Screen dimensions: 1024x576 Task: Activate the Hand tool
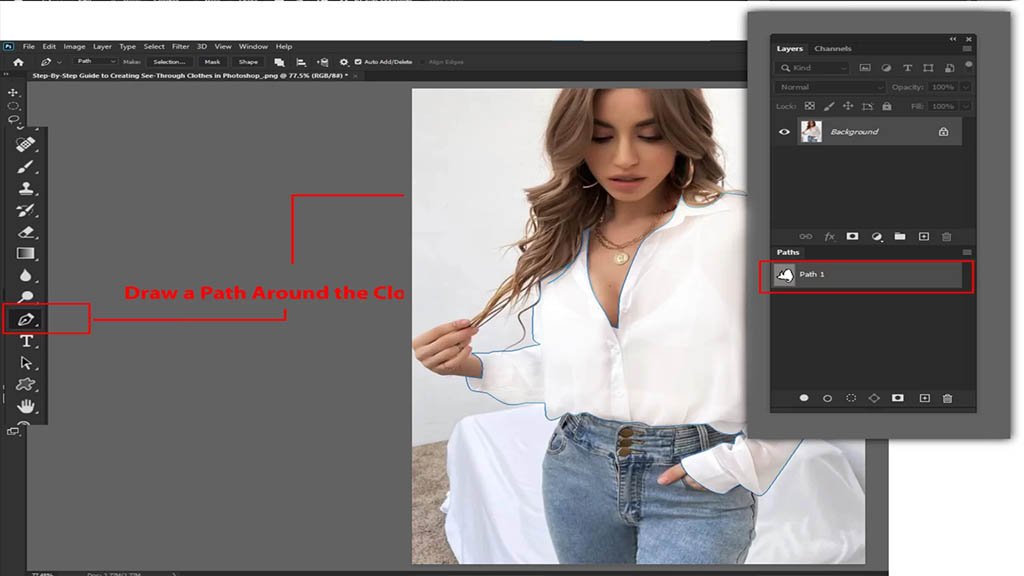pyautogui.click(x=26, y=406)
